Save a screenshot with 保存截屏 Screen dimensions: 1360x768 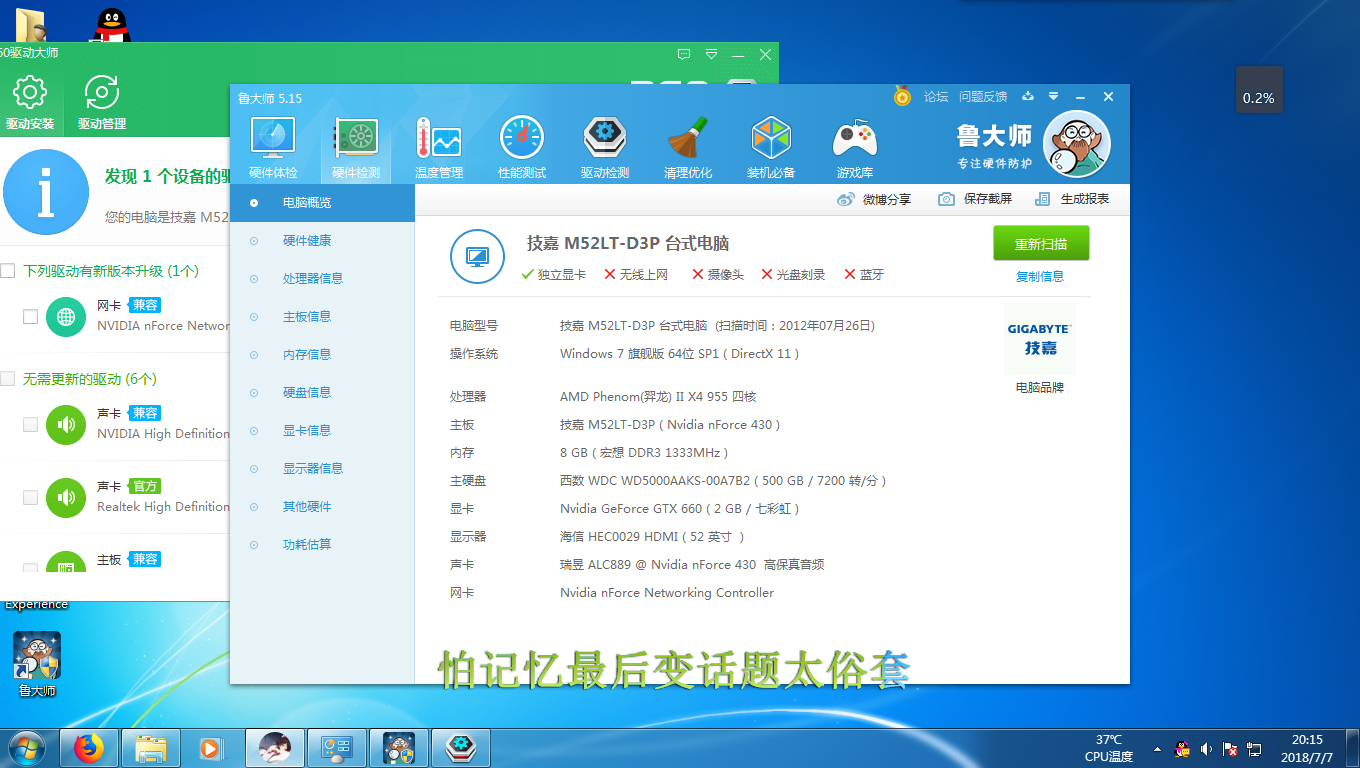pos(975,199)
